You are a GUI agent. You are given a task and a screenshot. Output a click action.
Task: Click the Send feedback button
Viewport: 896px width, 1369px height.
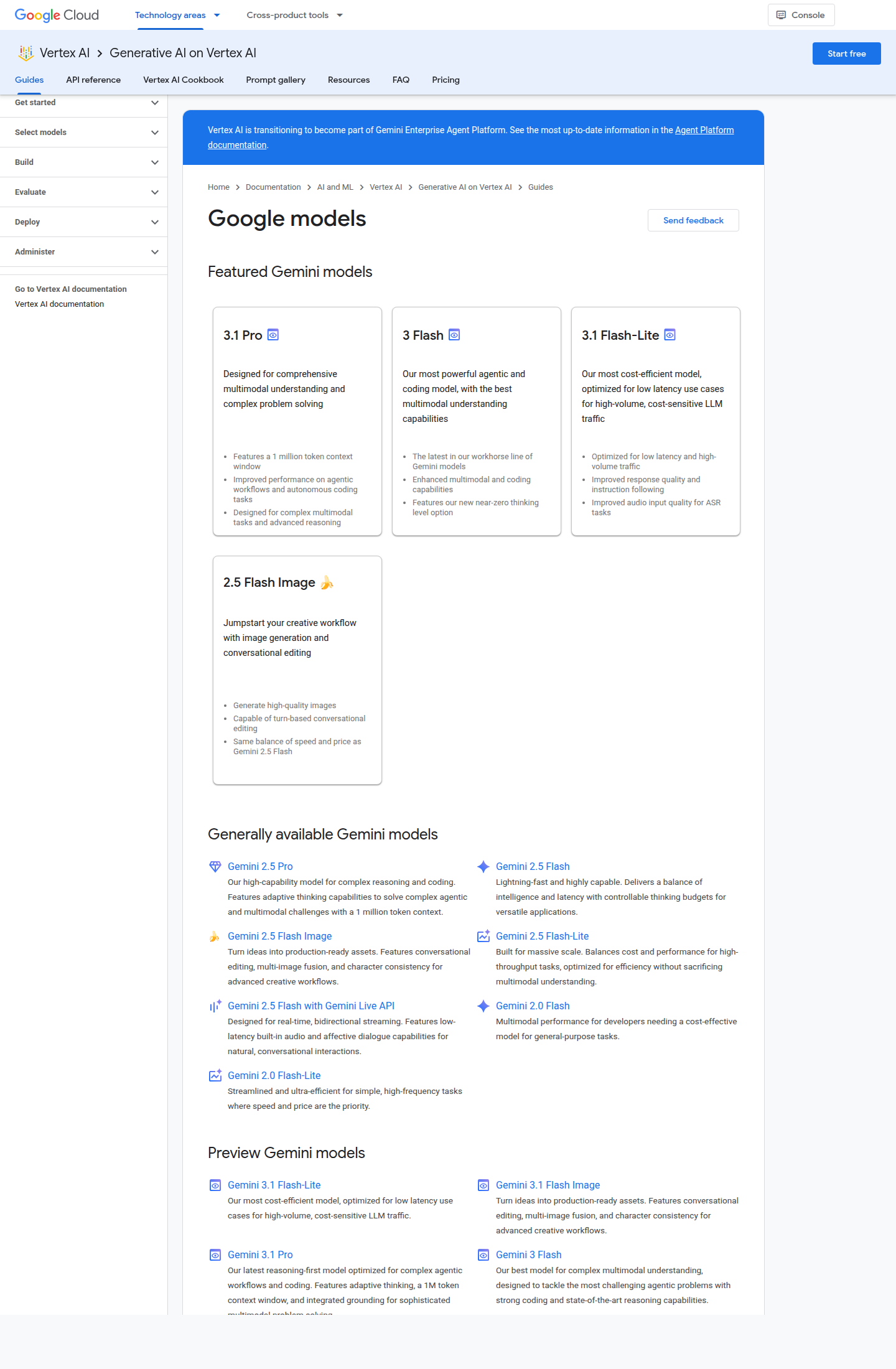point(693,220)
